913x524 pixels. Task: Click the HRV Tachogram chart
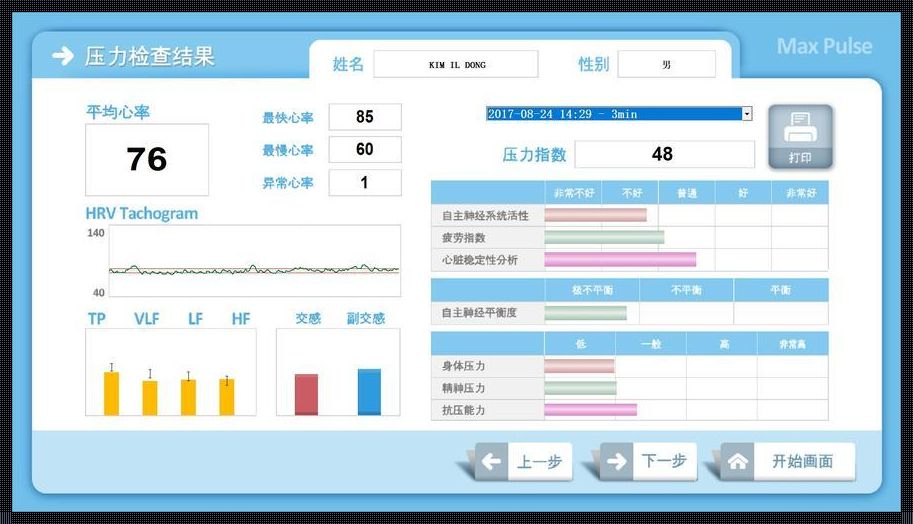(254, 261)
